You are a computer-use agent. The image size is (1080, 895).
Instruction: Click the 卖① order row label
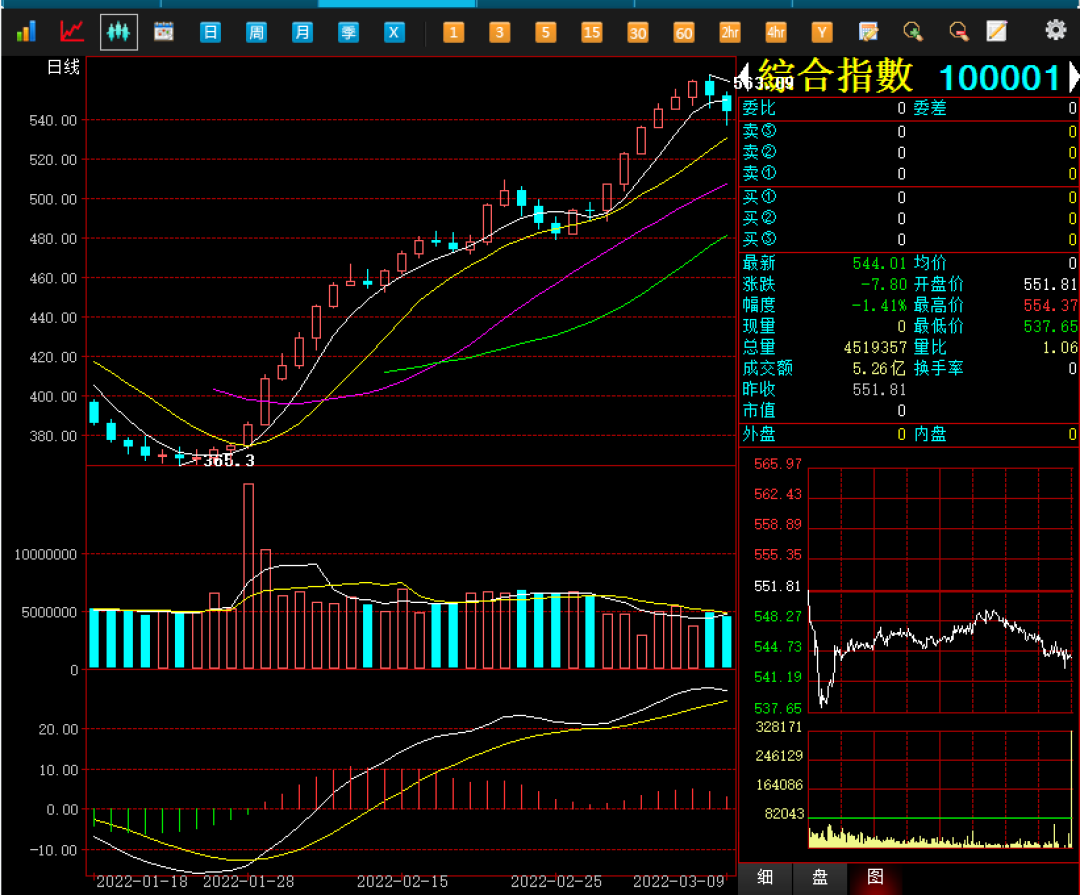(759, 173)
